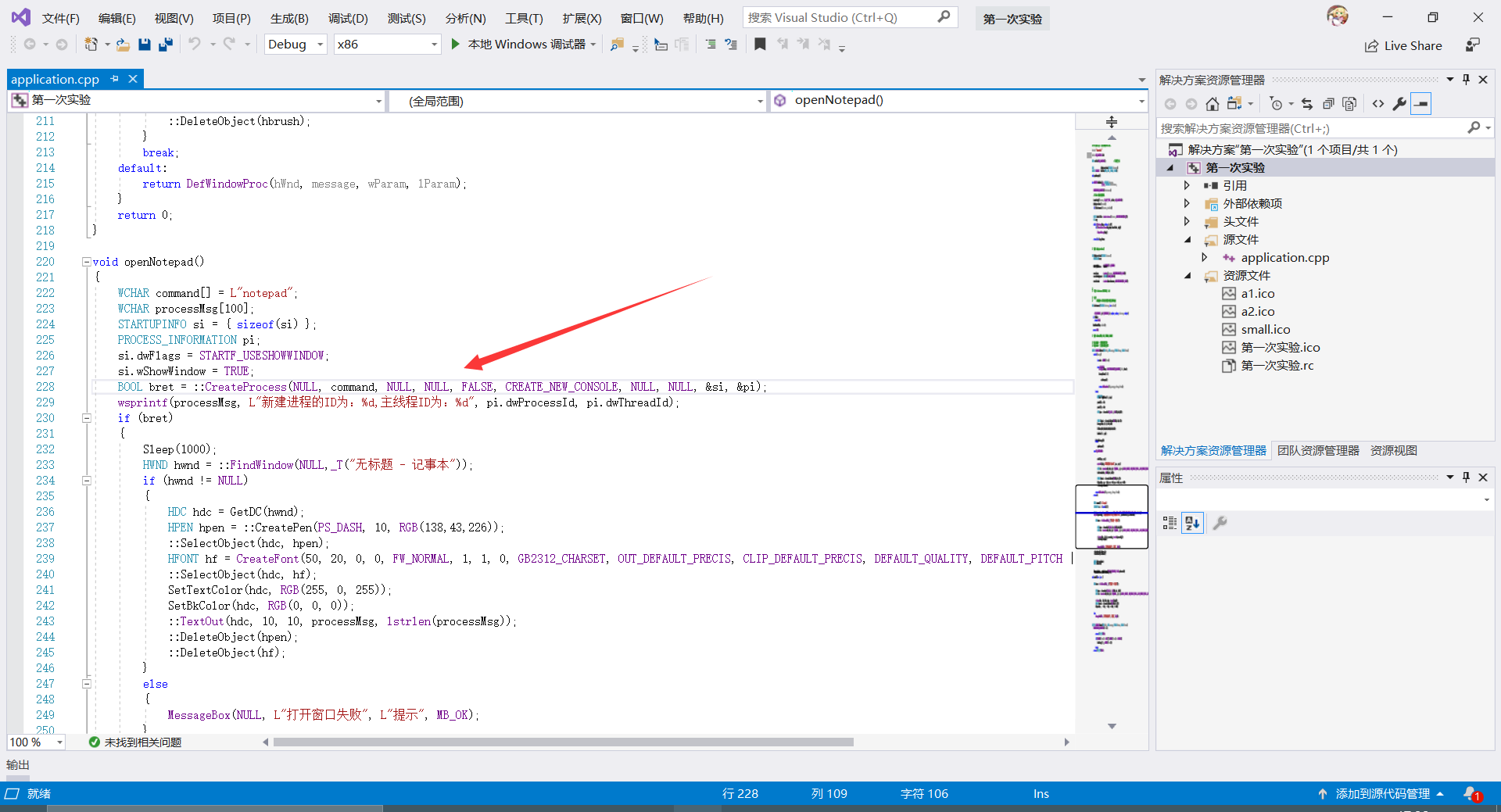Start the 本地 Windows 调试器 debugger
Screen dimensions: 1501x812
525,45
